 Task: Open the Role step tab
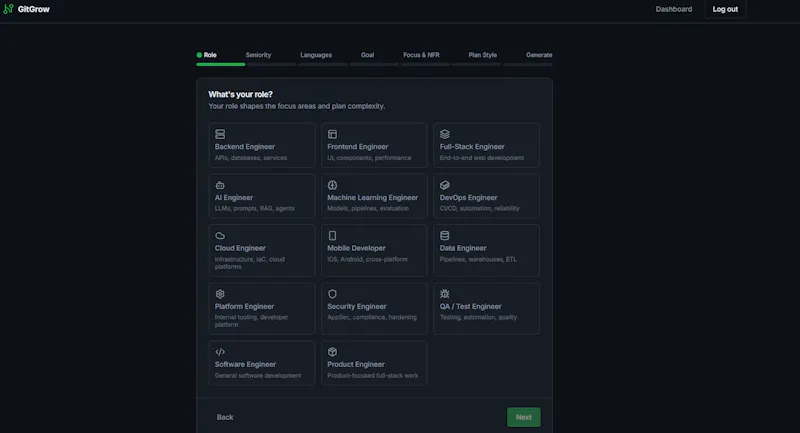click(210, 55)
